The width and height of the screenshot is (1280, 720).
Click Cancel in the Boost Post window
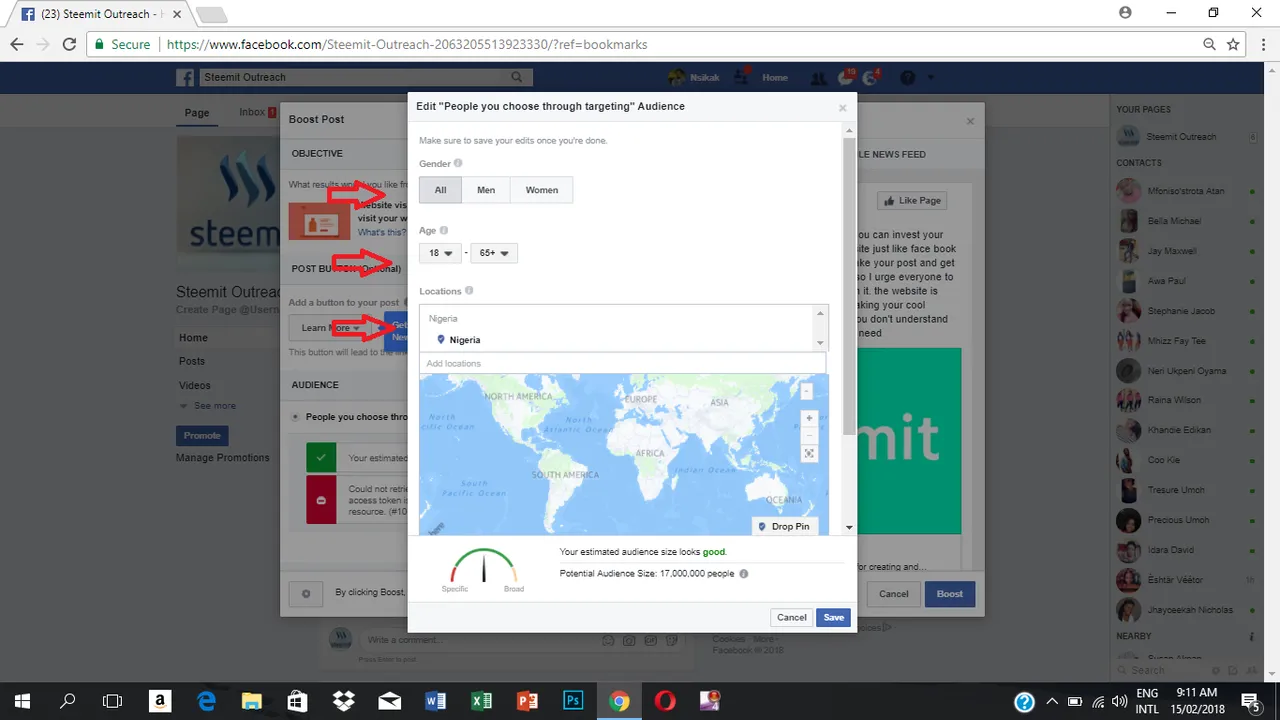click(894, 593)
